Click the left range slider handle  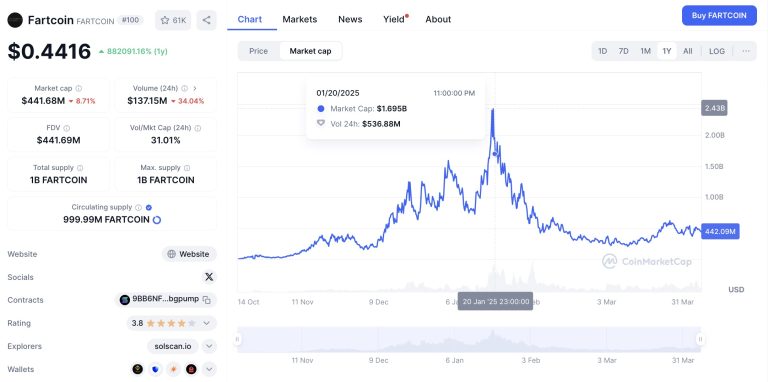click(238, 339)
